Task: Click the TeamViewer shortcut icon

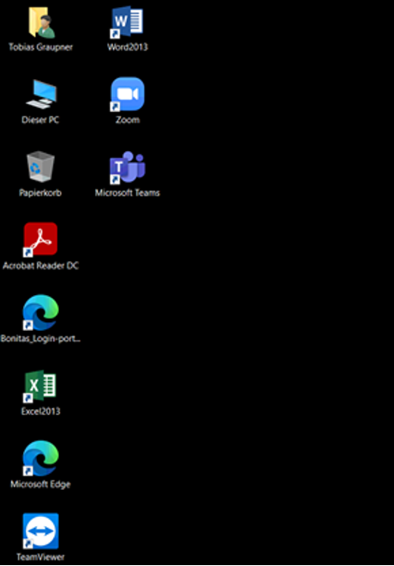Action: point(41,531)
